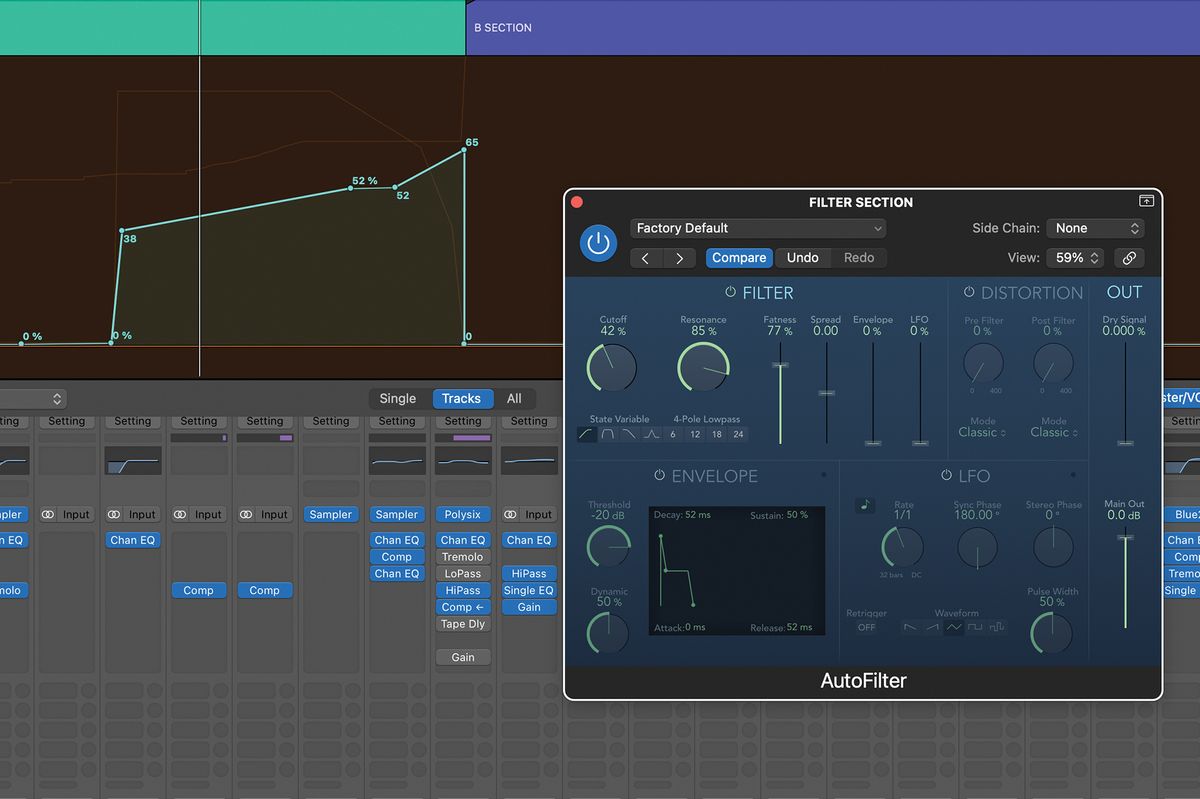Select the lowpass filter shape icon
Viewport: 1200px width, 799px height.
[x=628, y=433]
